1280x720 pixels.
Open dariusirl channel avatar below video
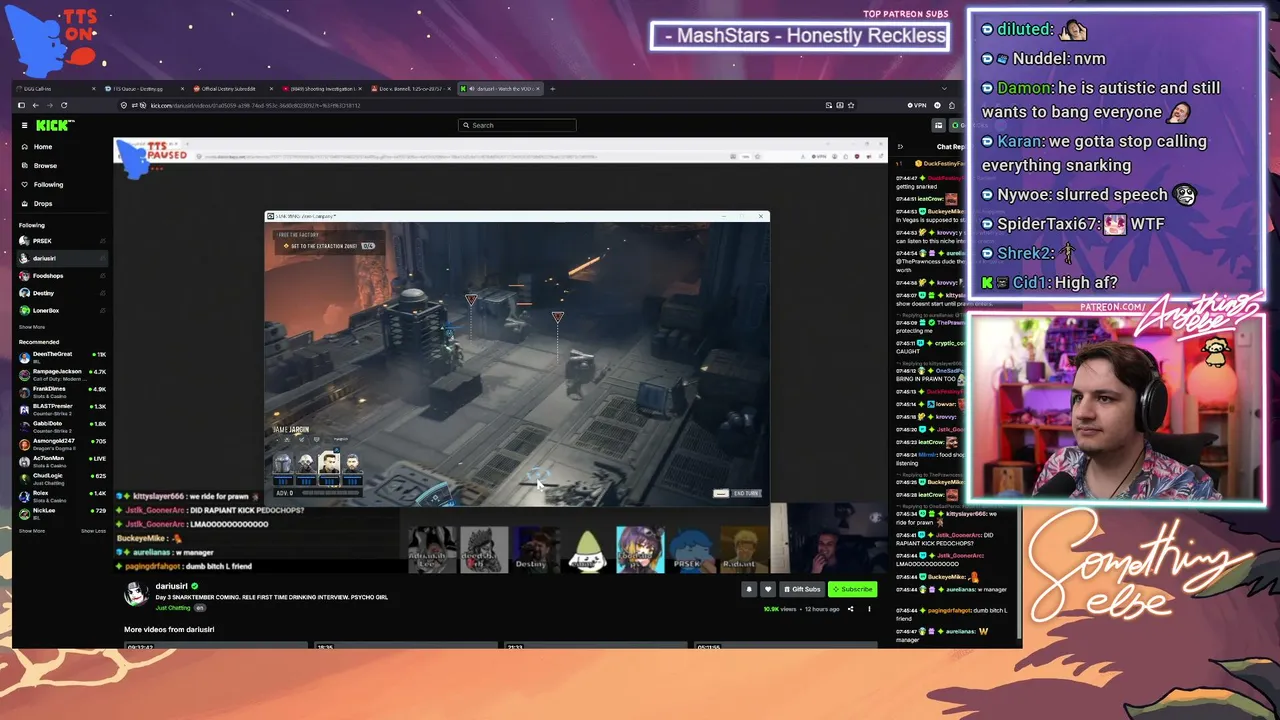tap(136, 594)
